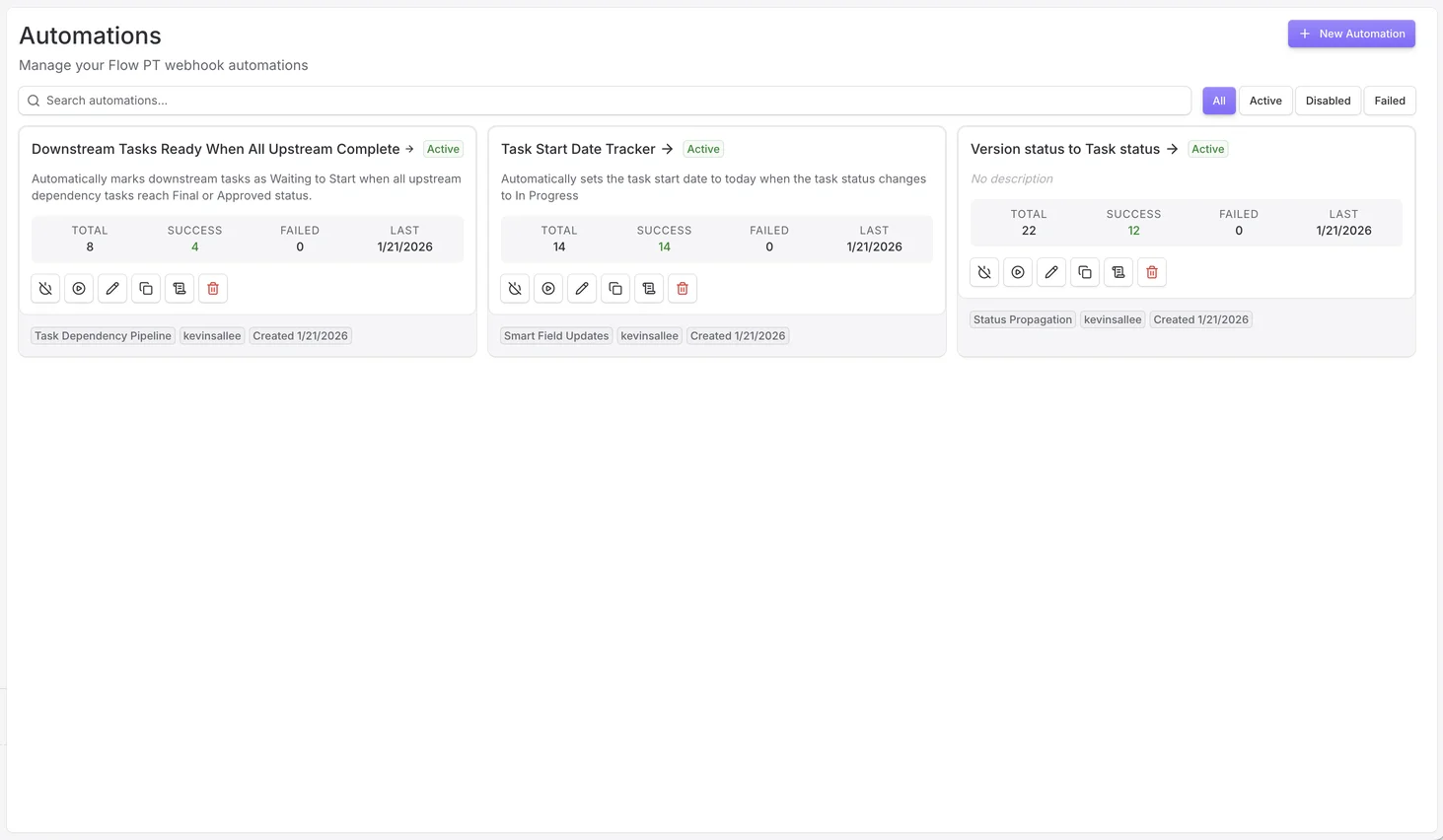The height and width of the screenshot is (840, 1443).
Task: Open logs for the Downstream Tasks automation
Action: 180,288
